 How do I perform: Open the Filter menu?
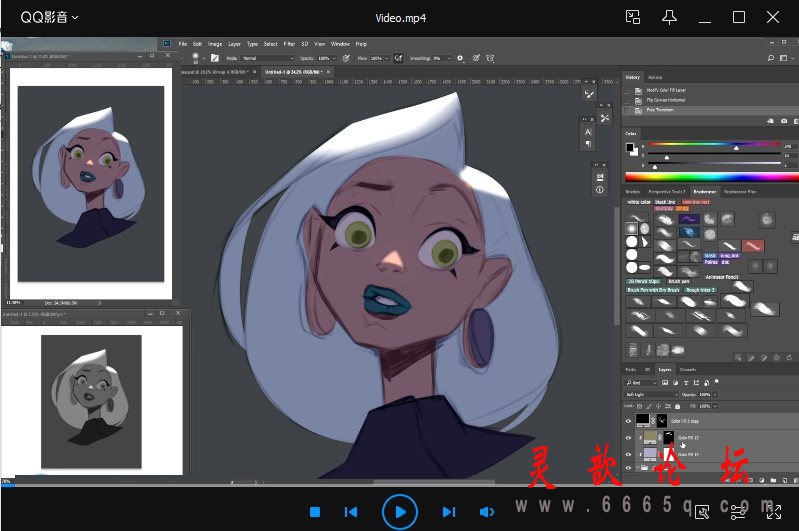289,44
